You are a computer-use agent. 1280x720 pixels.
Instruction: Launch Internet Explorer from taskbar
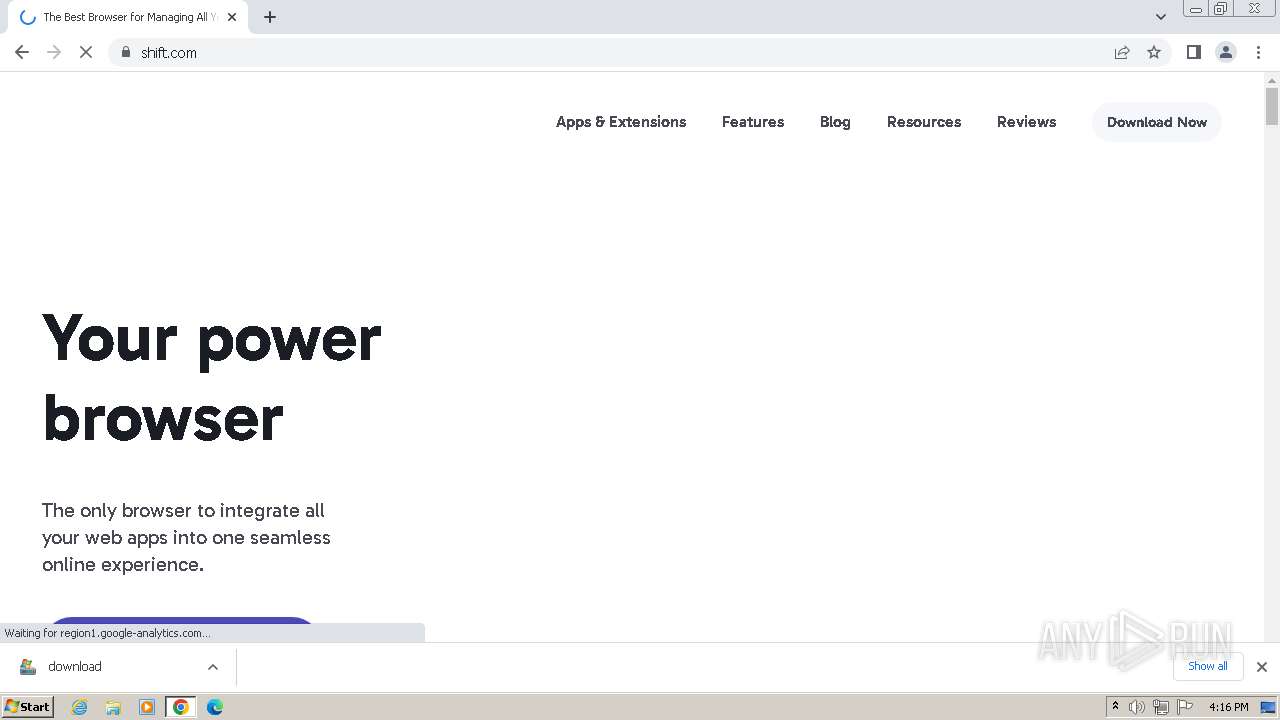click(80, 707)
